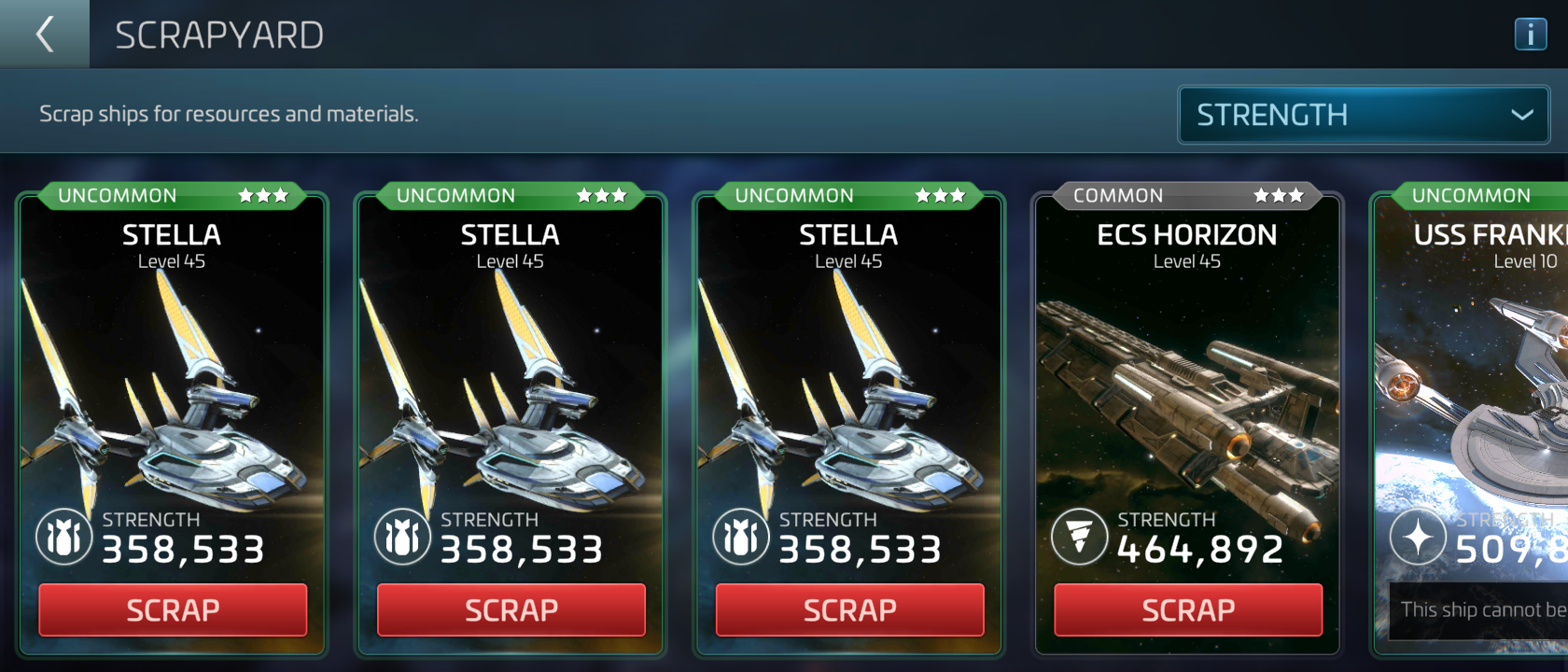Scrap the third Stella ship

pos(849,610)
